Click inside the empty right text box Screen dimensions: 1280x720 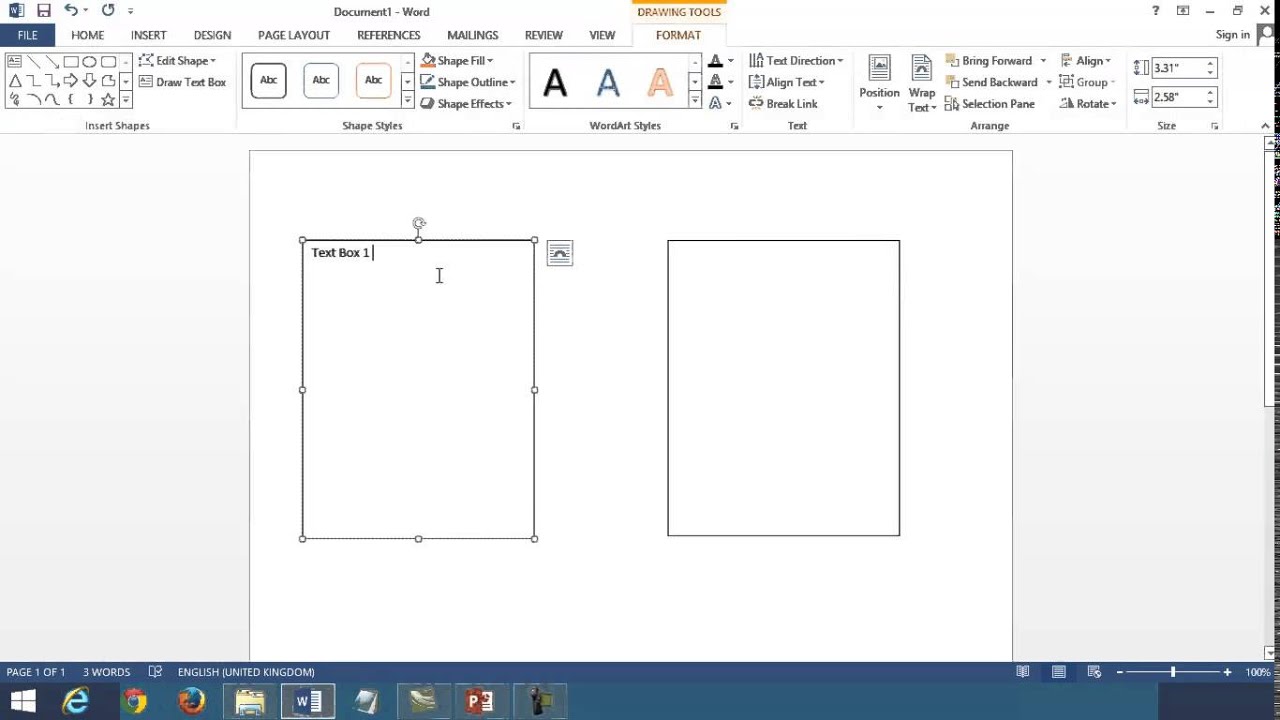783,388
